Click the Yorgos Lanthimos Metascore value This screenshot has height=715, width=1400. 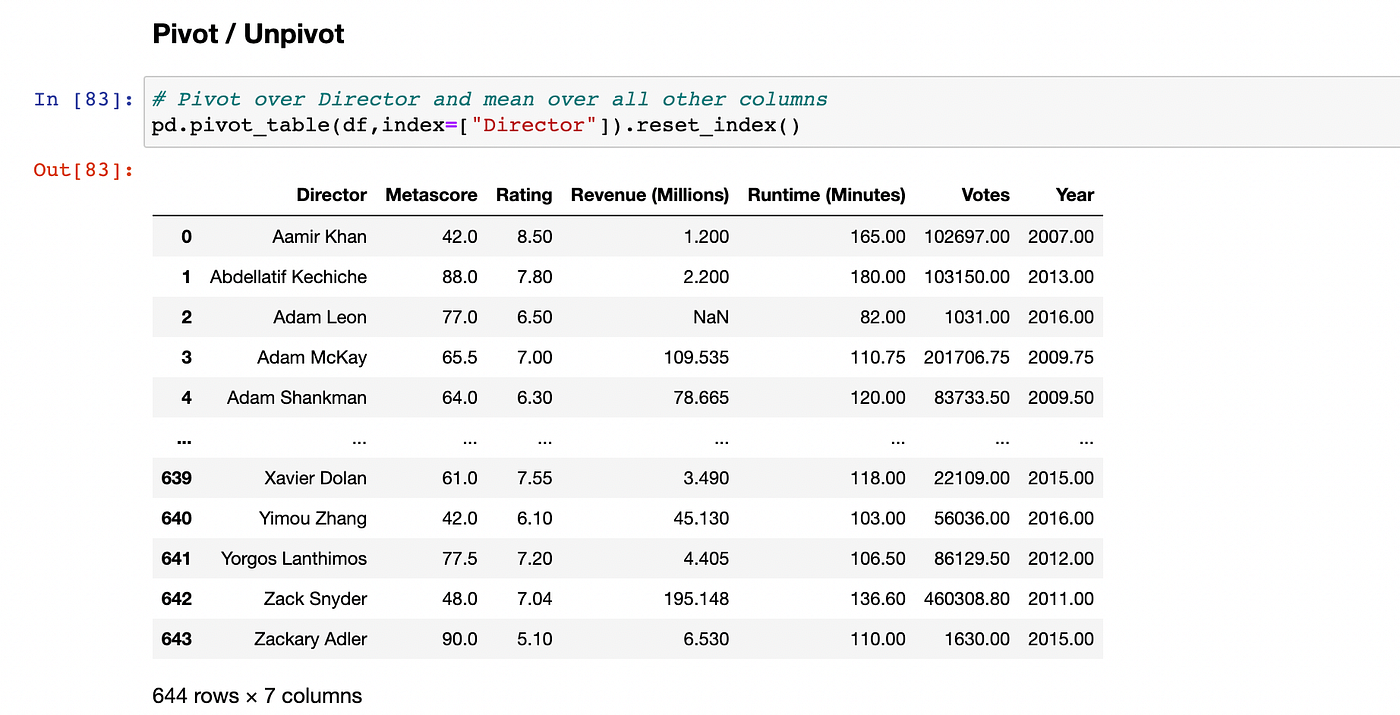click(x=459, y=559)
